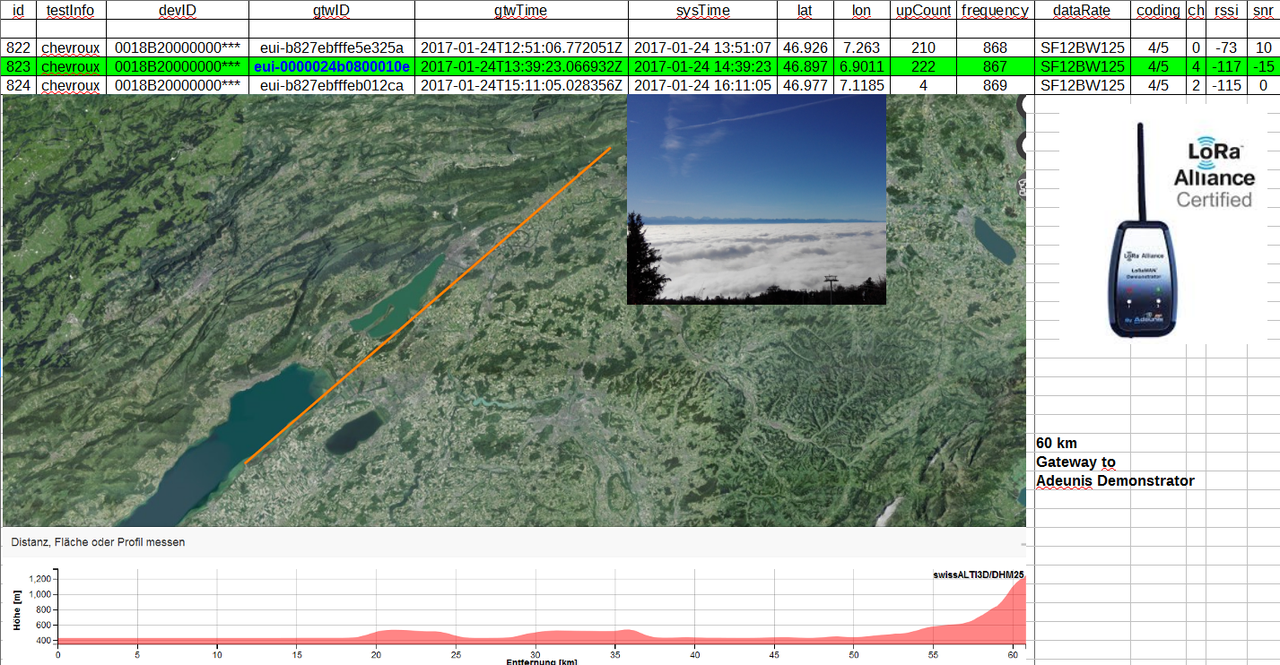Select the upCount cell showing 222
This screenshot has width=1280, height=665.
coord(923,66)
